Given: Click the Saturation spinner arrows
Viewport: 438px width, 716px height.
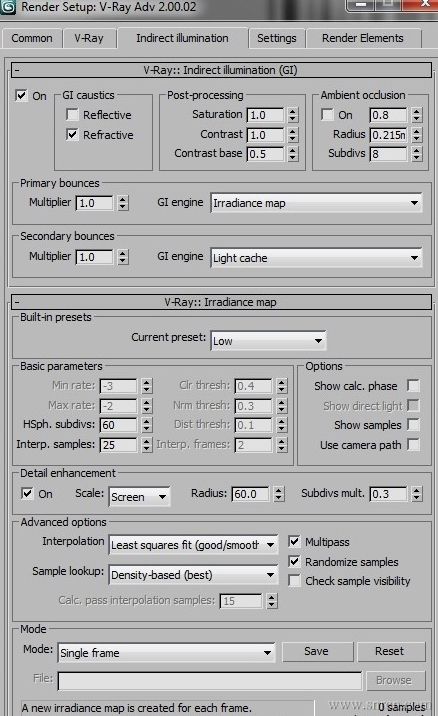Looking at the screenshot, I should tap(293, 115).
